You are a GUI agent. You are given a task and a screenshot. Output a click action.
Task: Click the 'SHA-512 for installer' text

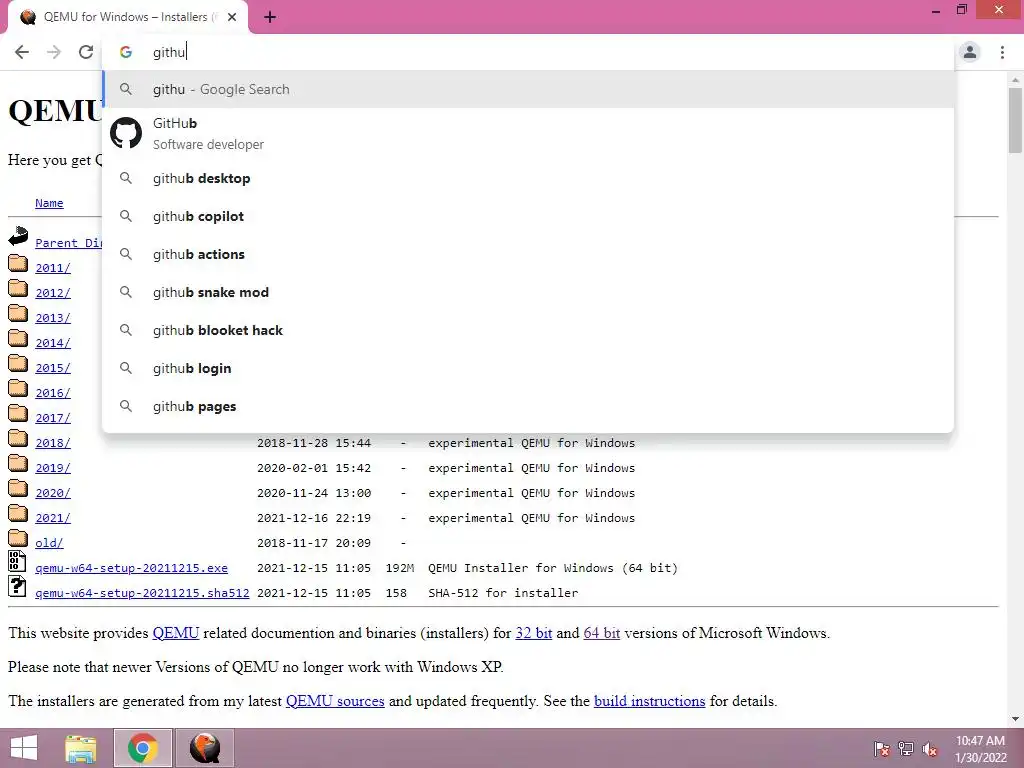[x=503, y=593]
